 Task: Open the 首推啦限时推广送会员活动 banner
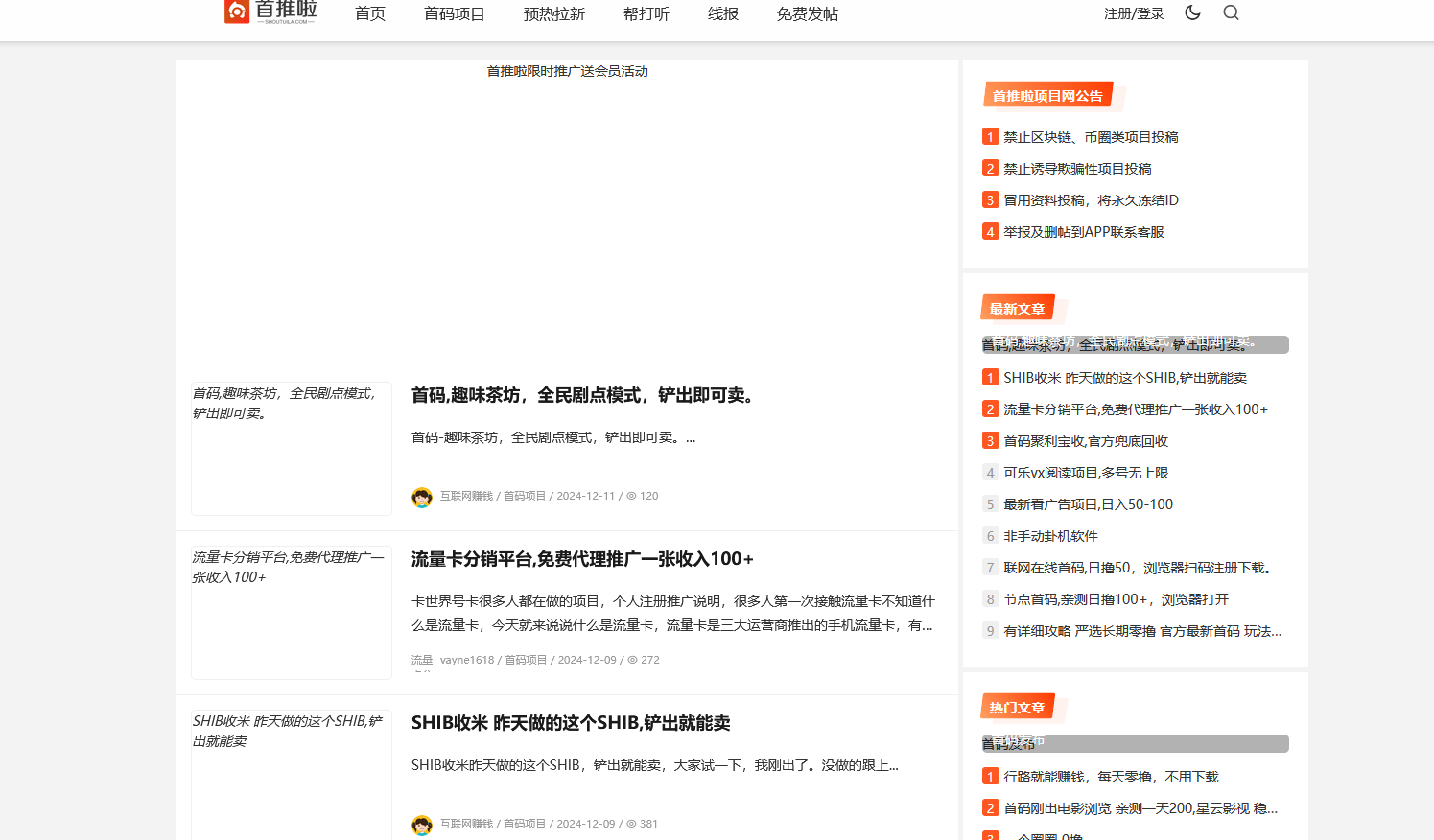coord(567,71)
